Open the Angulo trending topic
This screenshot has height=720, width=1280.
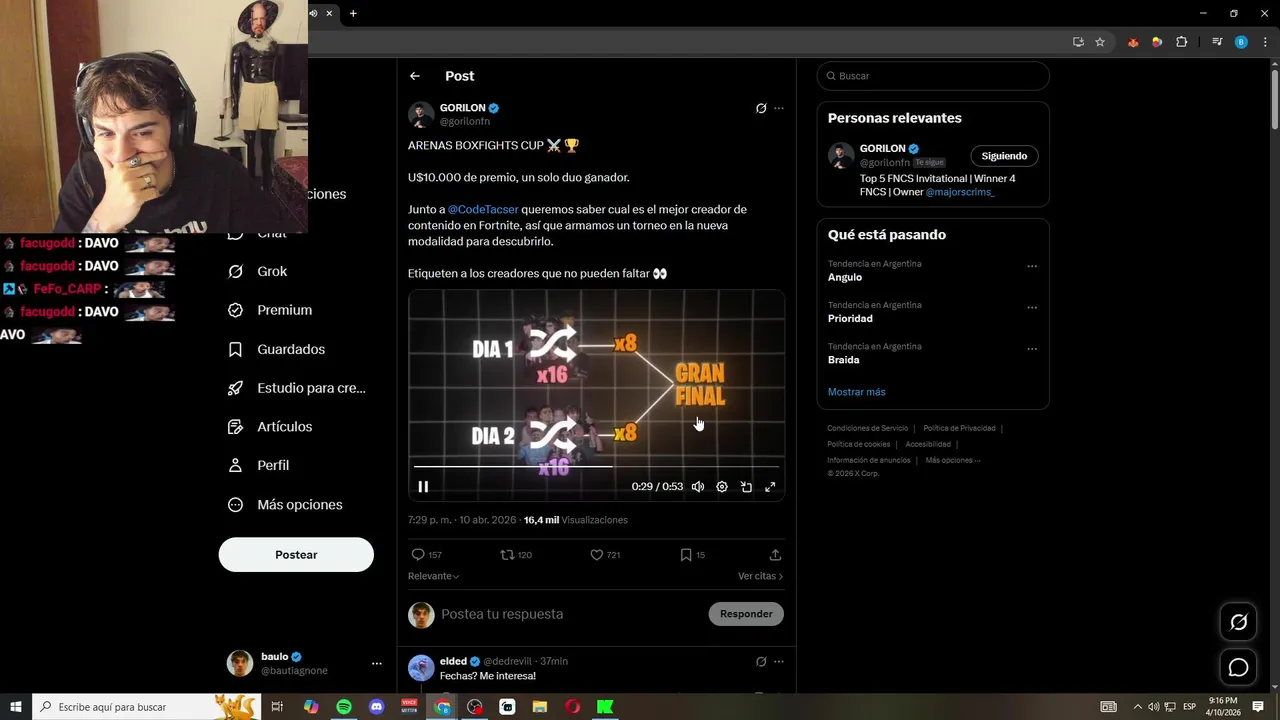[845, 277]
